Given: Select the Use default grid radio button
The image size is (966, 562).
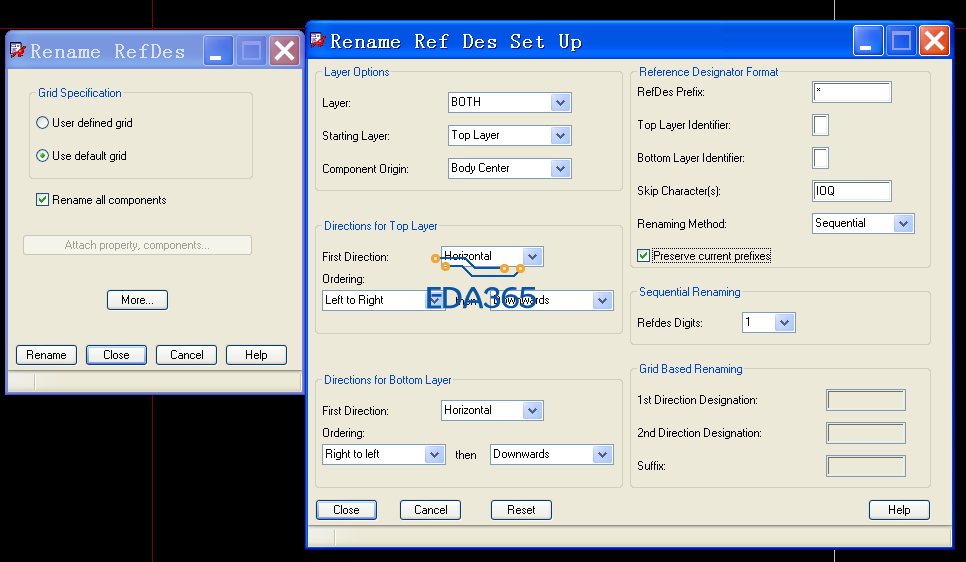Looking at the screenshot, I should 43,155.
